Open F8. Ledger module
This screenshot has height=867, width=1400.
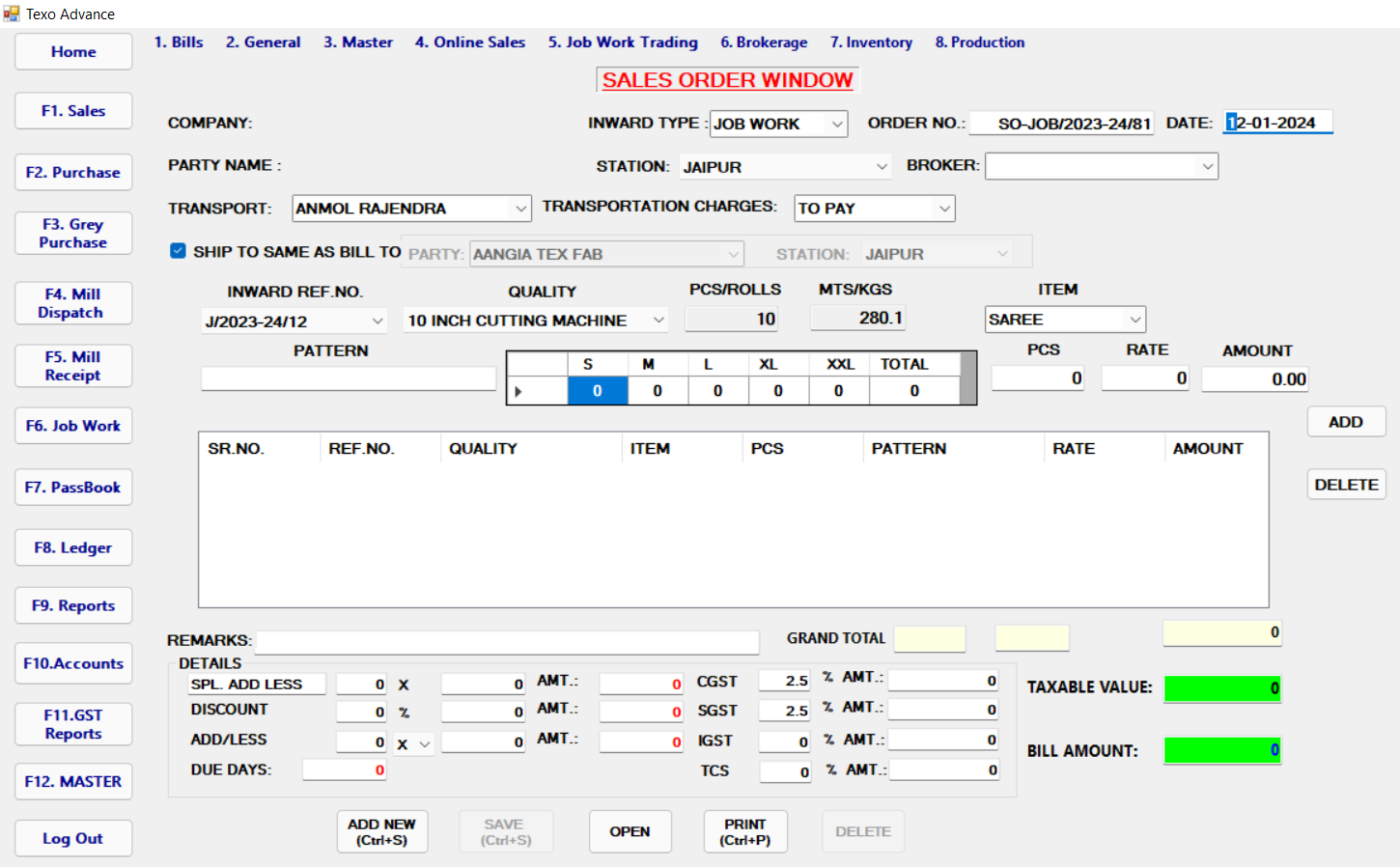(x=73, y=547)
